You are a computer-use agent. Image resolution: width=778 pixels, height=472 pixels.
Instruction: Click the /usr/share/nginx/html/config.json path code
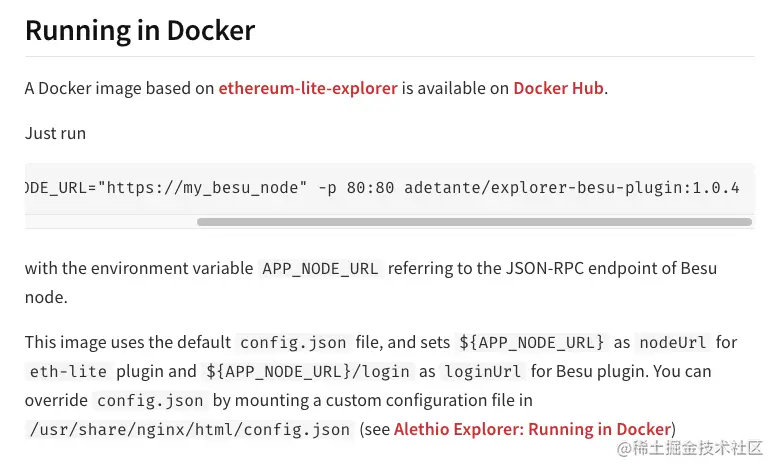[x=190, y=429]
